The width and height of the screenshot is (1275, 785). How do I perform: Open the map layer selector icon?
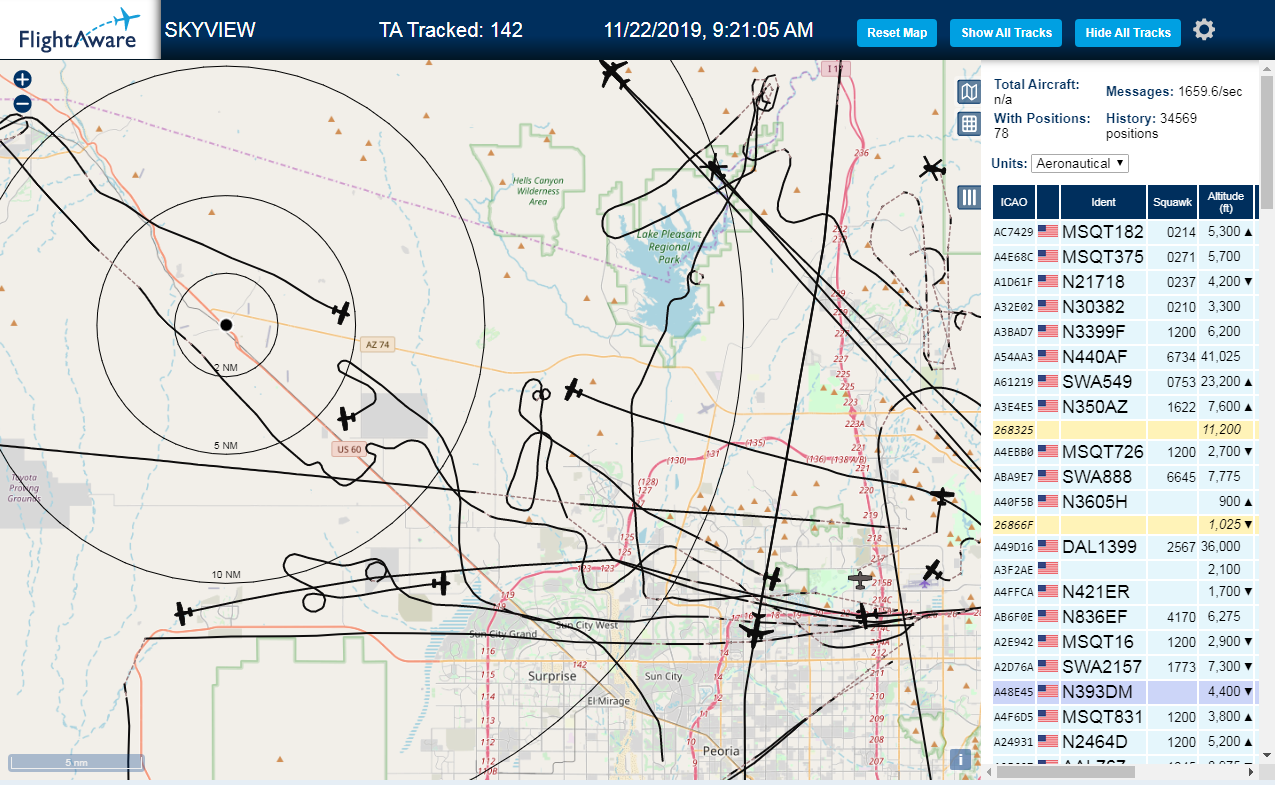[x=968, y=93]
